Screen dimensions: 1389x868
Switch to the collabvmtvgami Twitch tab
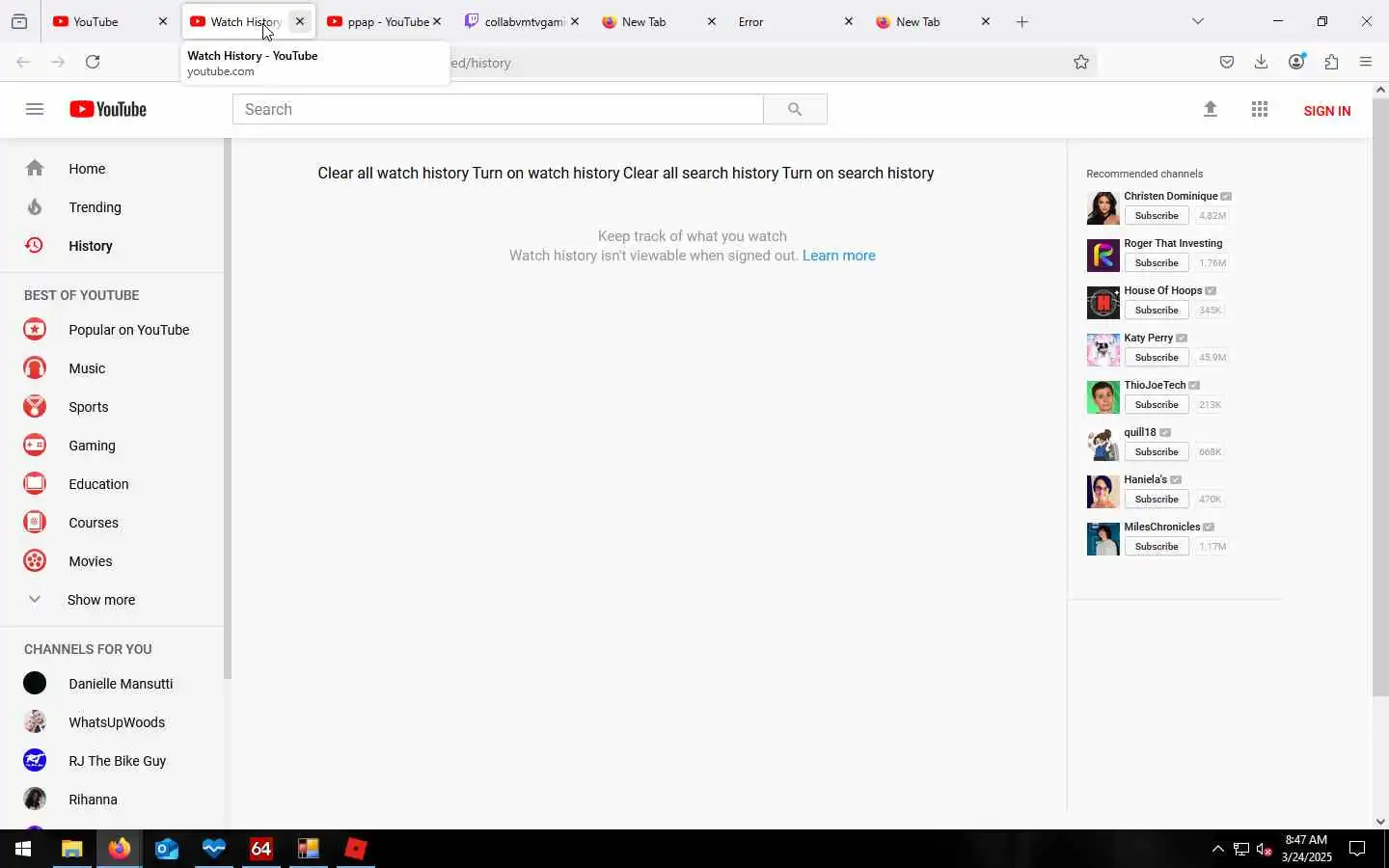pos(521,21)
